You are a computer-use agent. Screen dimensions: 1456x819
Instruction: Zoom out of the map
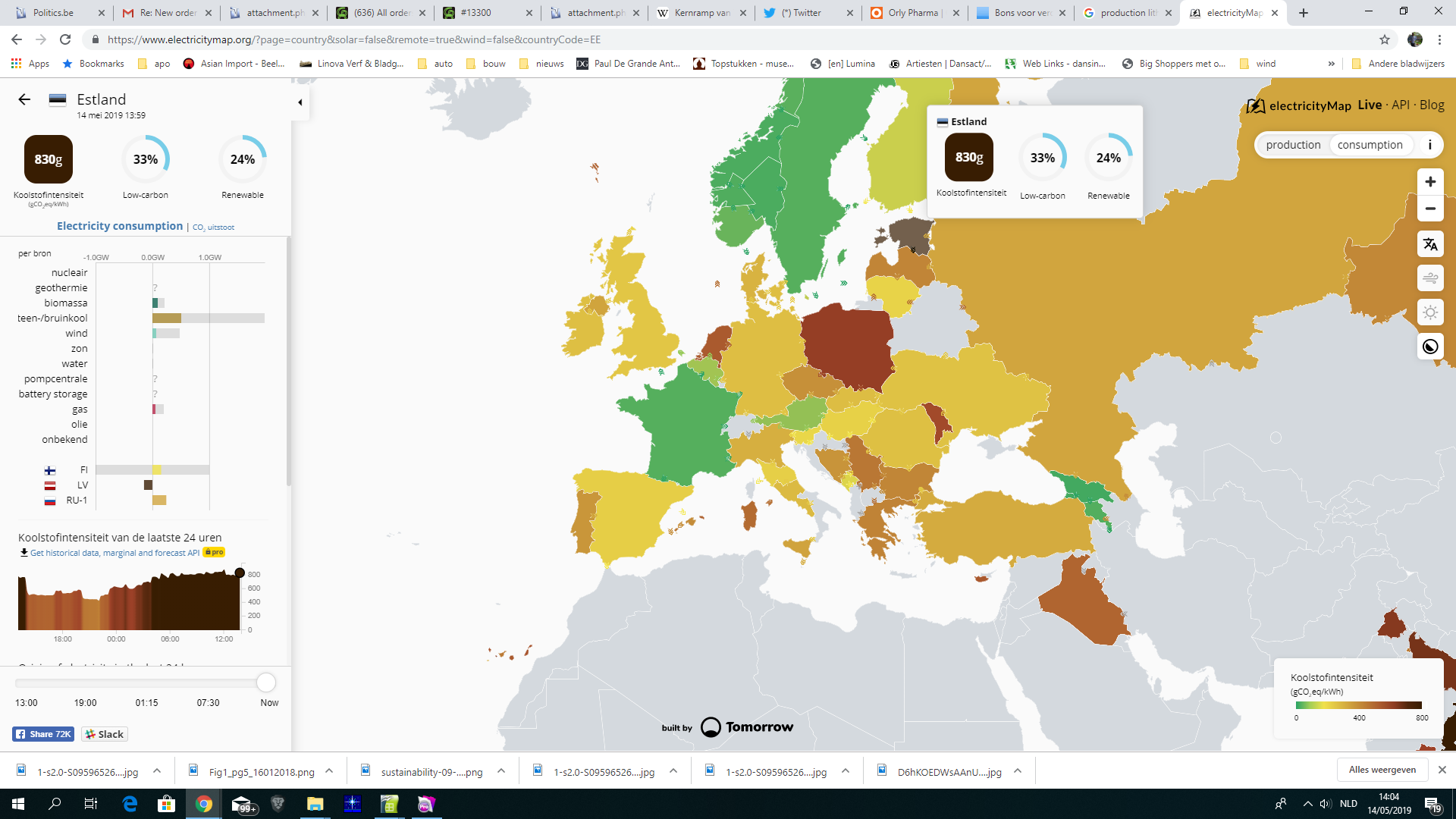(1430, 209)
